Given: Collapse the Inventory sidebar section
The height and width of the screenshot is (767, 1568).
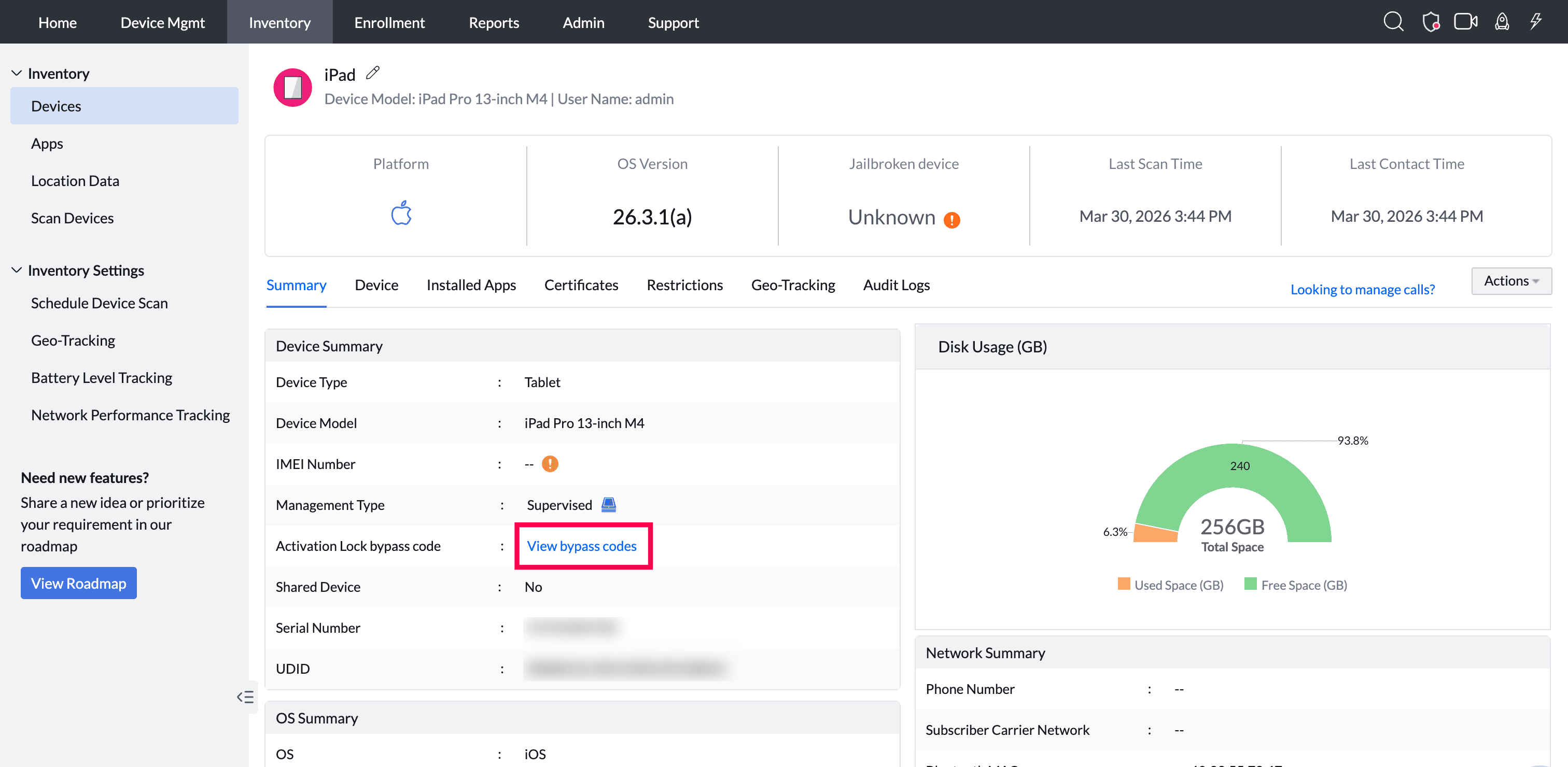Looking at the screenshot, I should point(17,74).
